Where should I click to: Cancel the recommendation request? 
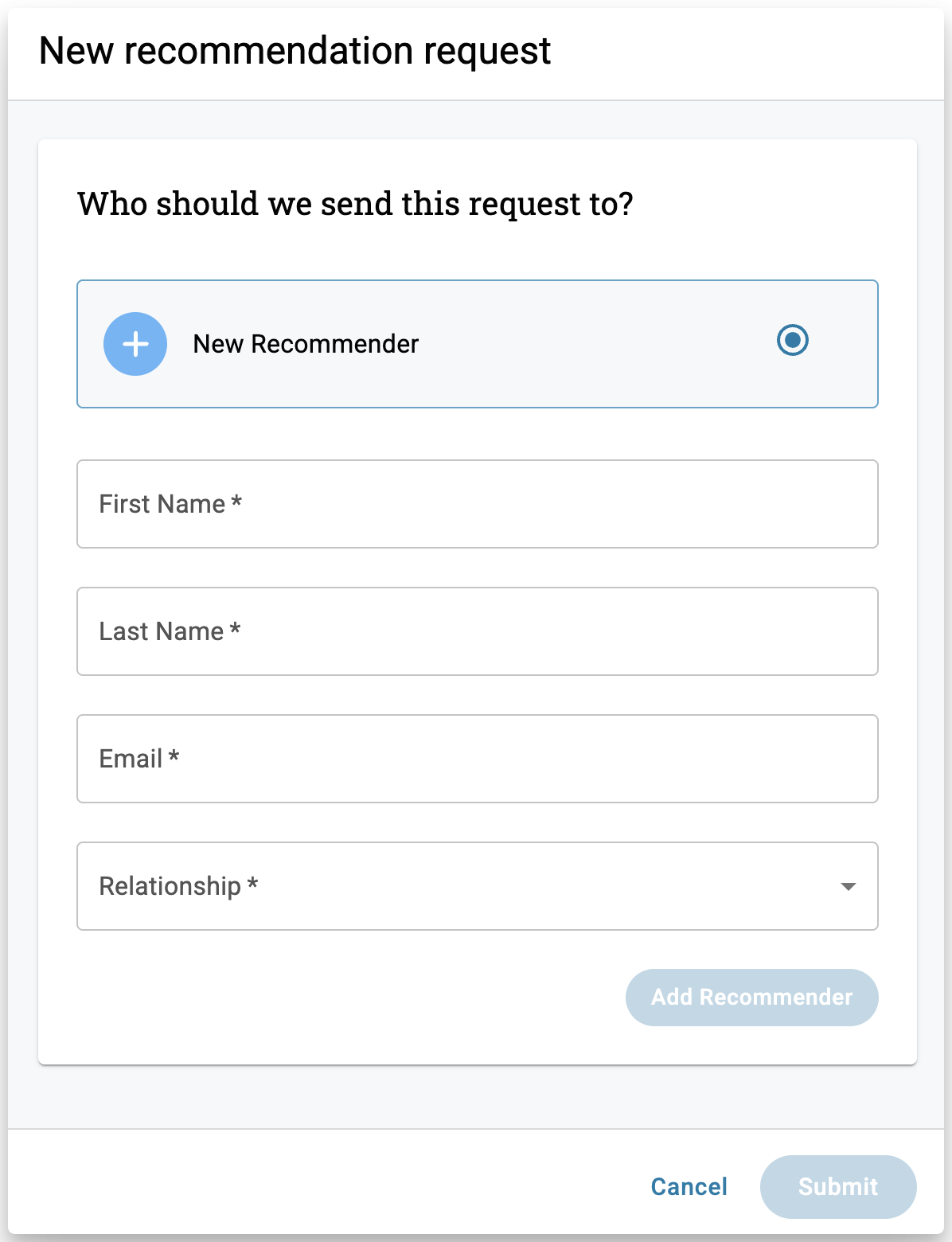pyautogui.click(x=689, y=1187)
